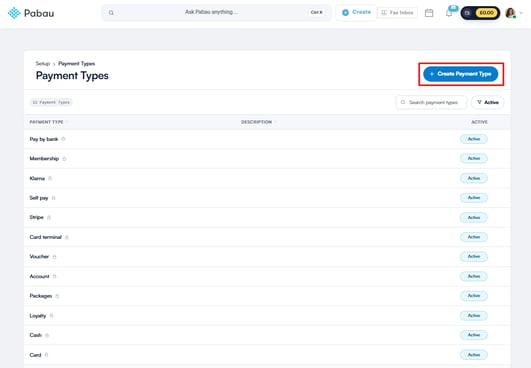Select the Loyalty row name
Screen dimensions: 531x368
(x=38, y=316)
